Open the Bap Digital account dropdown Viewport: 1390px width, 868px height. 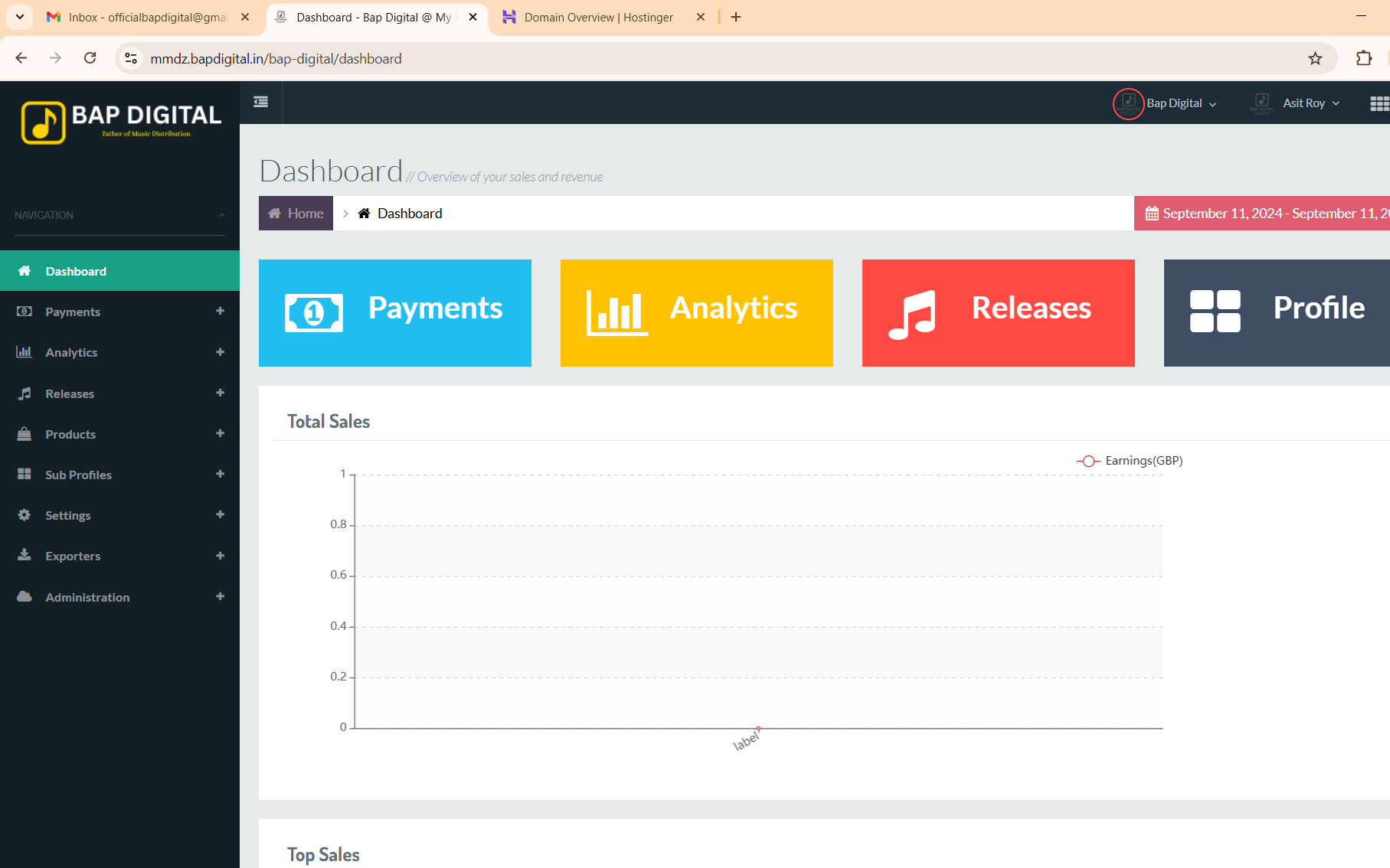coord(1180,103)
